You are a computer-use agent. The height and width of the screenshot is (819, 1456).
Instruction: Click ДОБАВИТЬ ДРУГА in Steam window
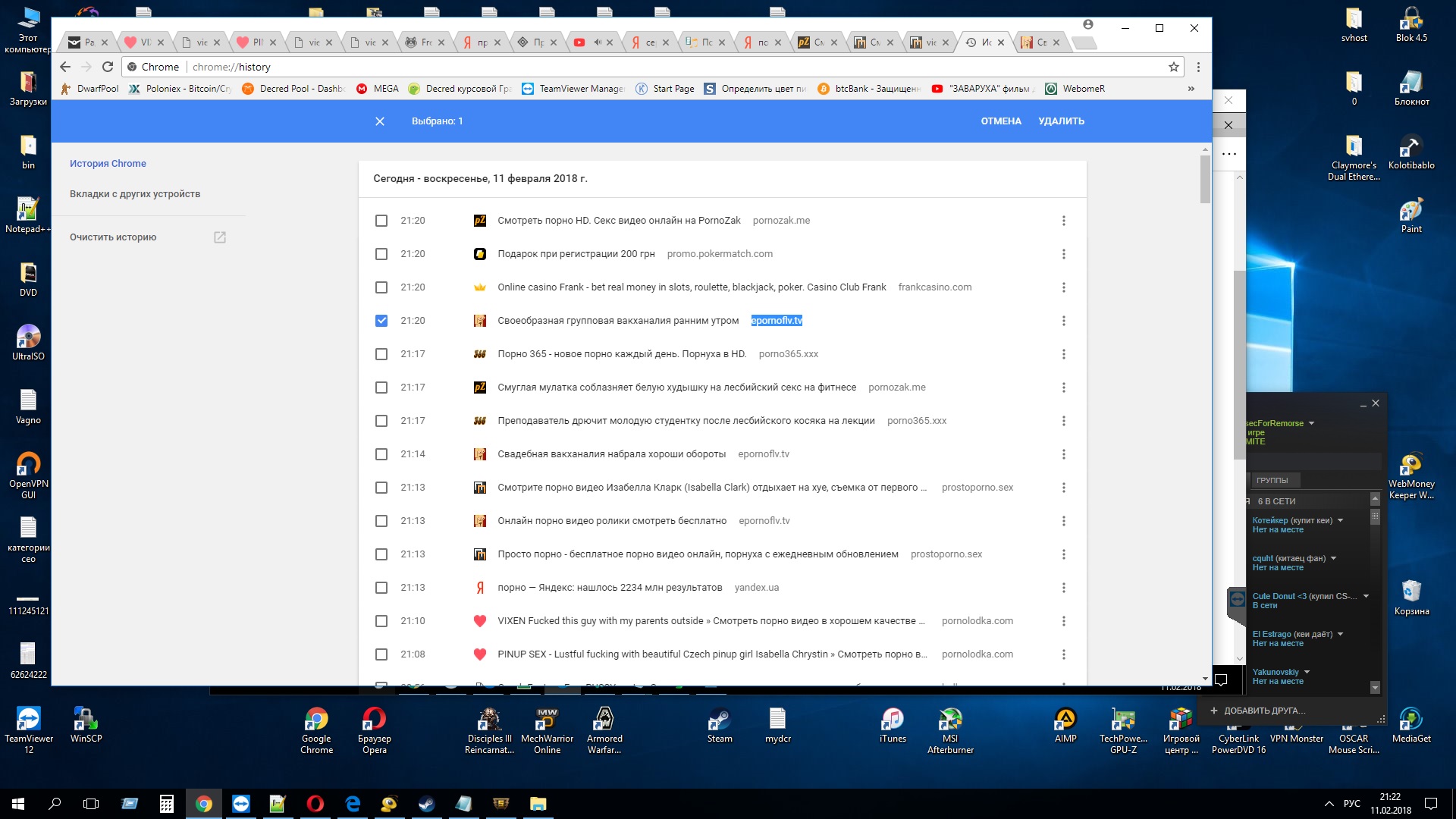click(1259, 711)
